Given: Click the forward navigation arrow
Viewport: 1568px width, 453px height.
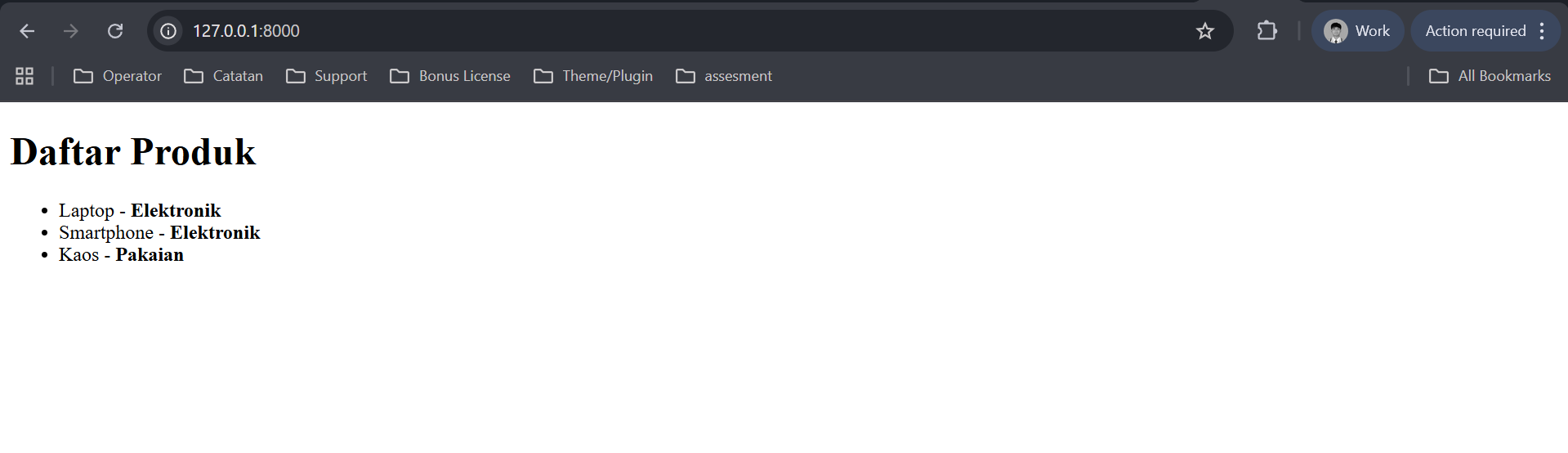Looking at the screenshot, I should 71,31.
